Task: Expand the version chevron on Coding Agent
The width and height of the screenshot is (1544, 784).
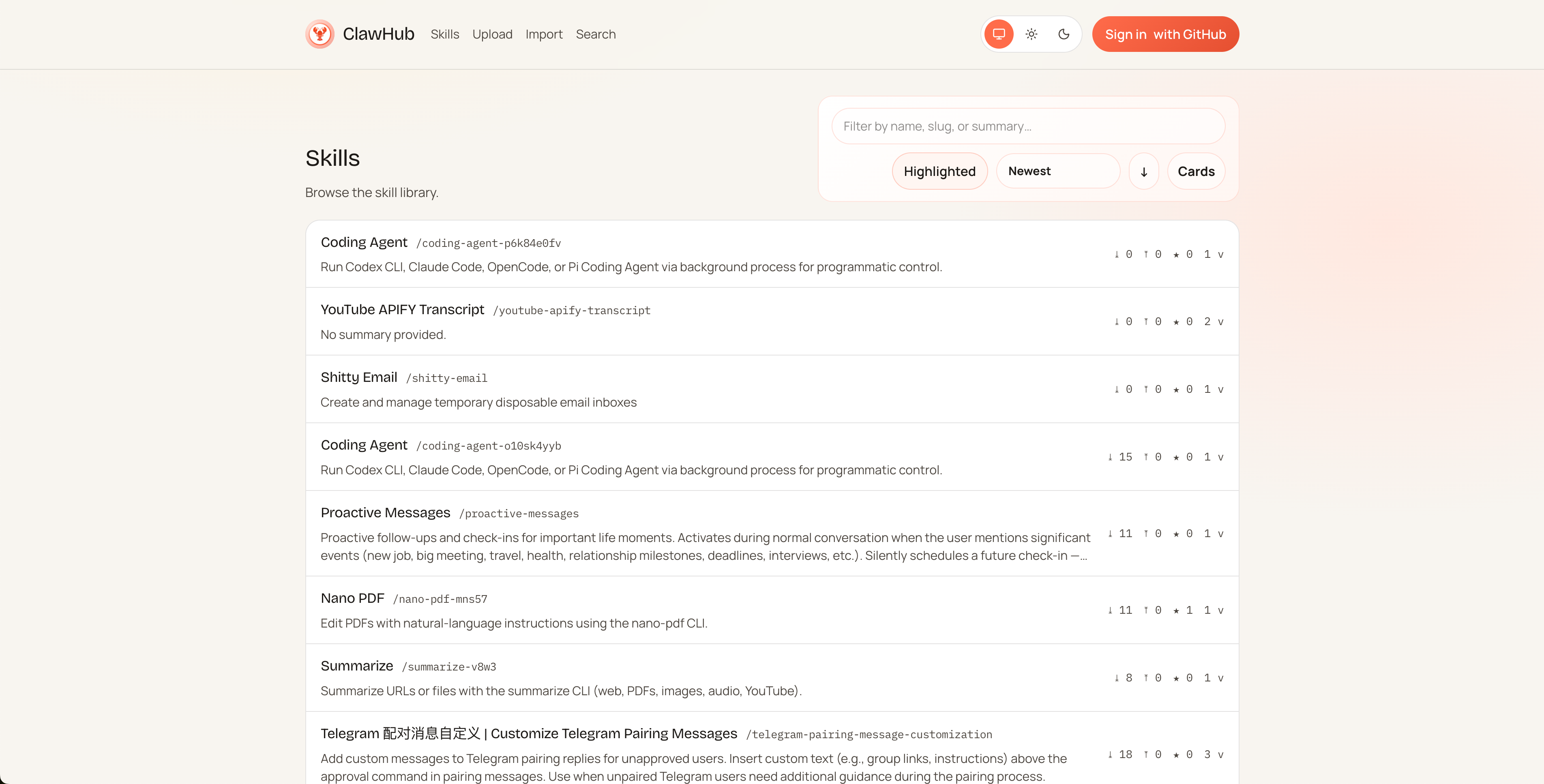Action: click(x=1221, y=254)
